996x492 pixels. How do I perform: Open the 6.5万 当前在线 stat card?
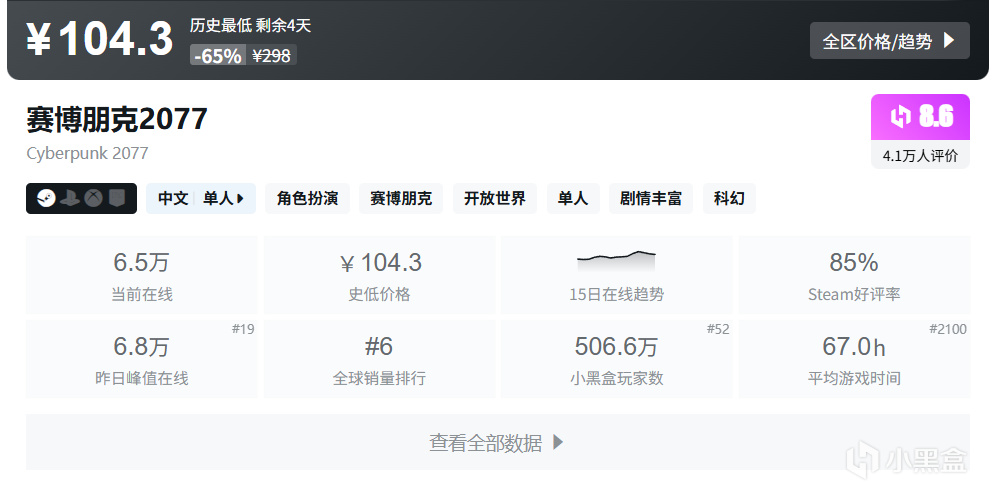pyautogui.click(x=142, y=275)
